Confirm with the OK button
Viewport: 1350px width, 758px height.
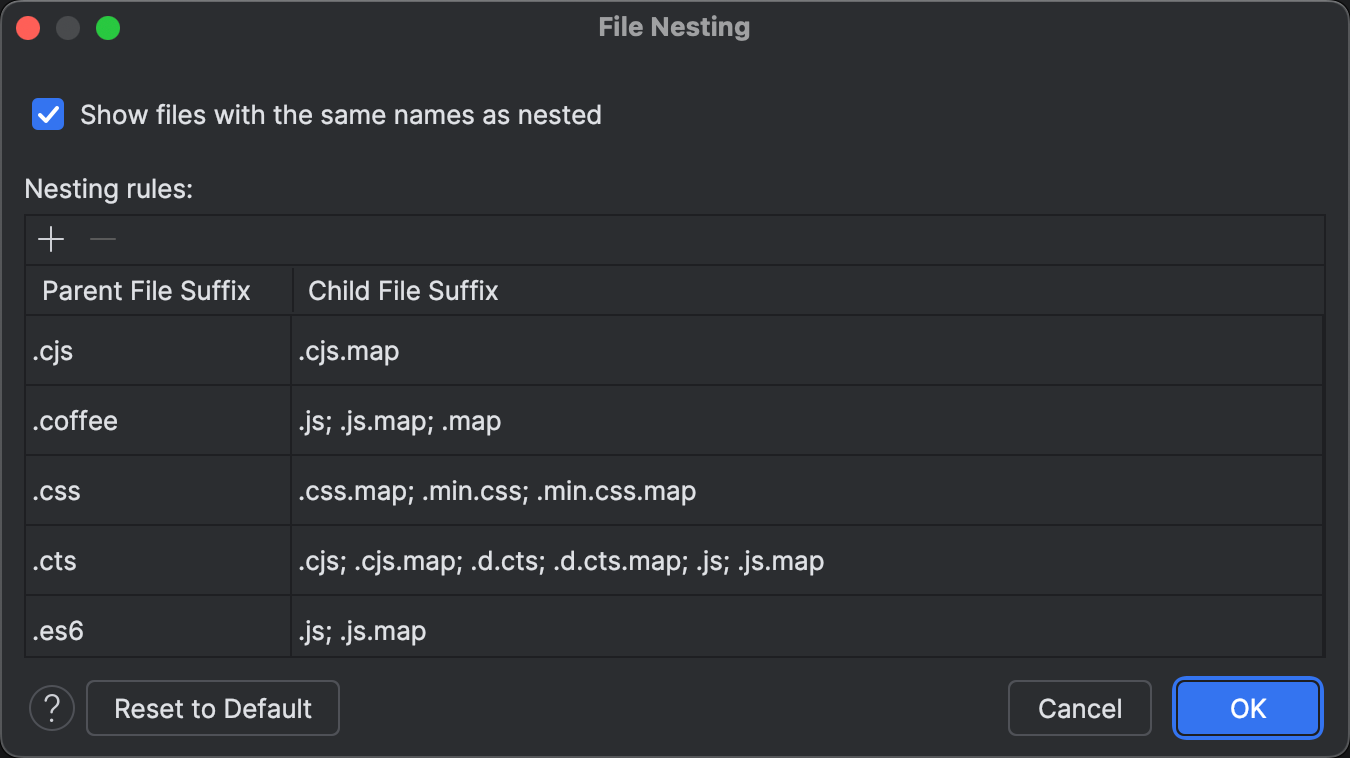click(1248, 709)
